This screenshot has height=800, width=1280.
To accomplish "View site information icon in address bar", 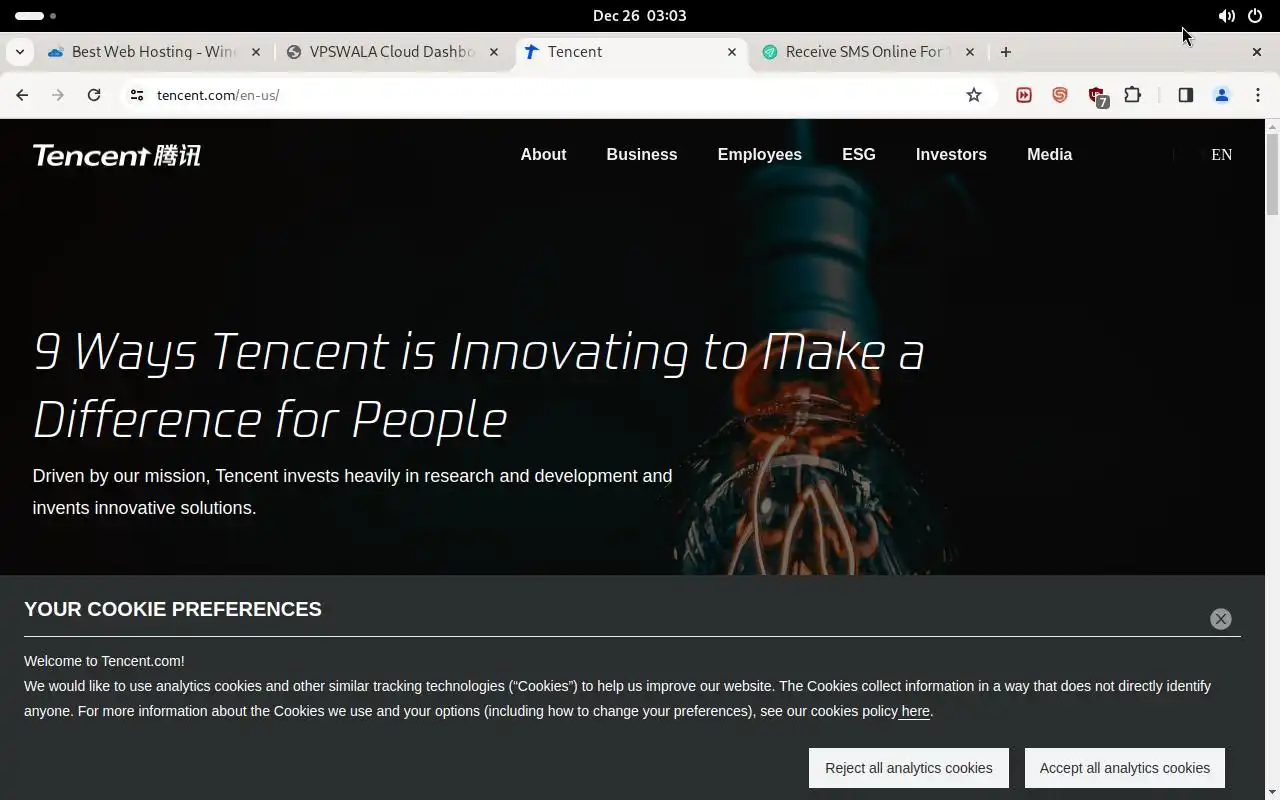I will (x=137, y=95).
